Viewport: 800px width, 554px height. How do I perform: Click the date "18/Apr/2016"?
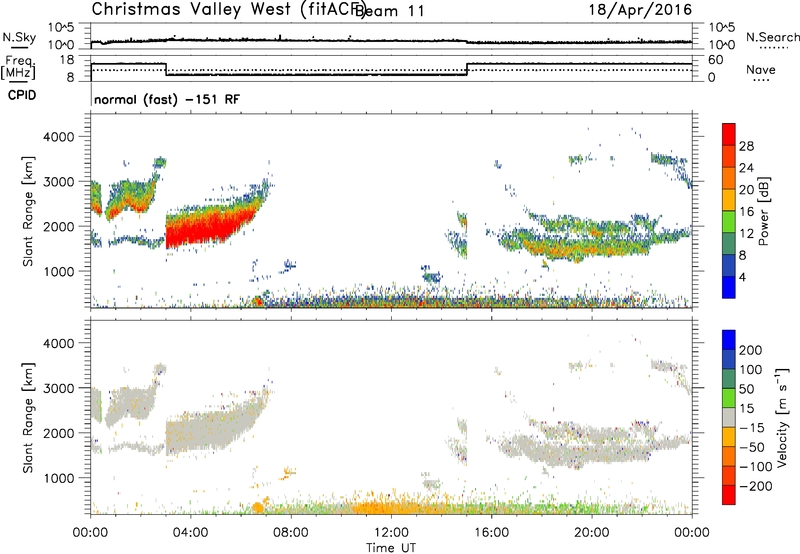(640, 10)
